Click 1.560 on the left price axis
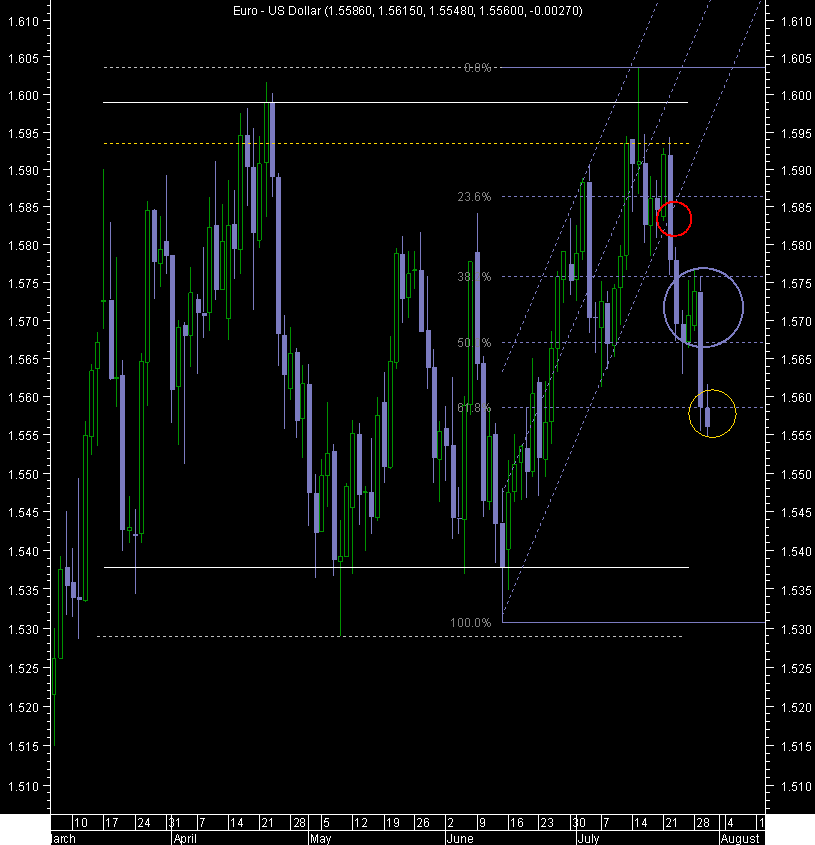The height and width of the screenshot is (845, 815). (x=23, y=397)
